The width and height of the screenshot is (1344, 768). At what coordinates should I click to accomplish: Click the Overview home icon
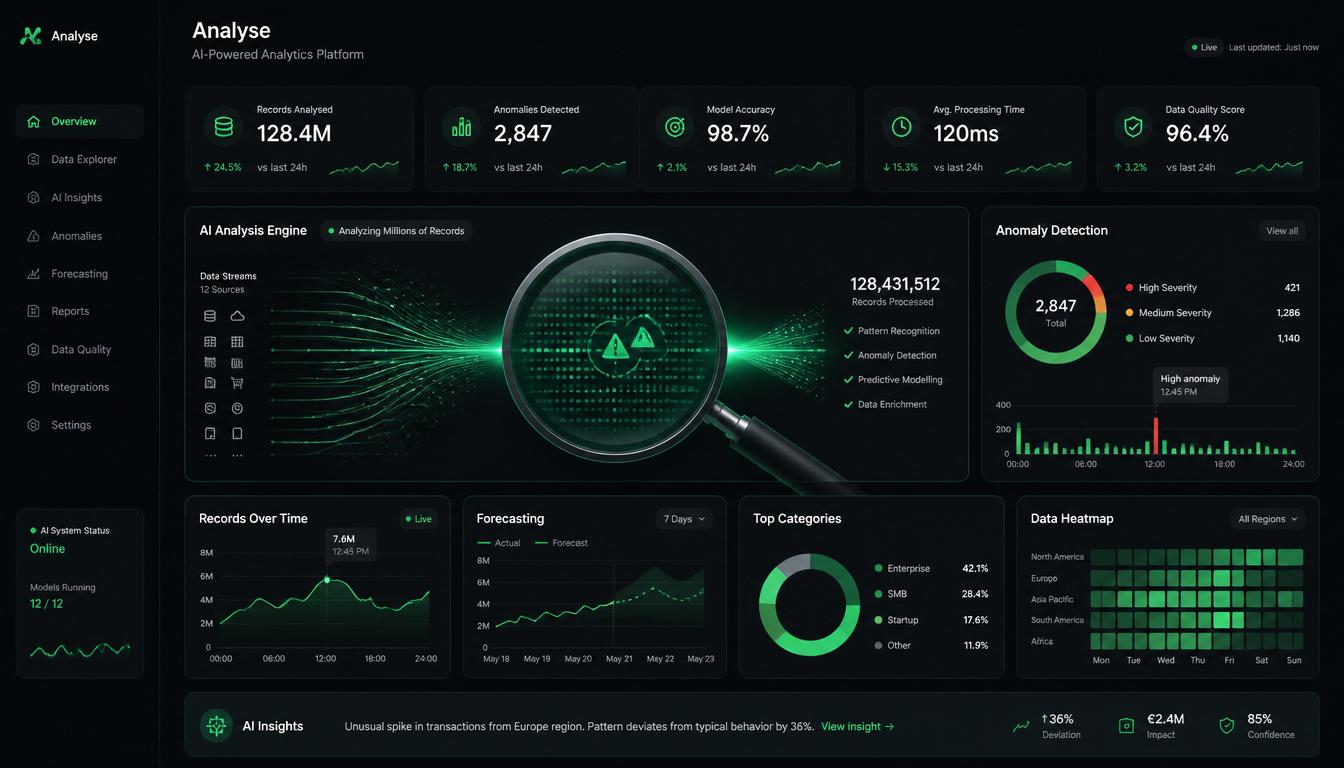pyautogui.click(x=33, y=121)
